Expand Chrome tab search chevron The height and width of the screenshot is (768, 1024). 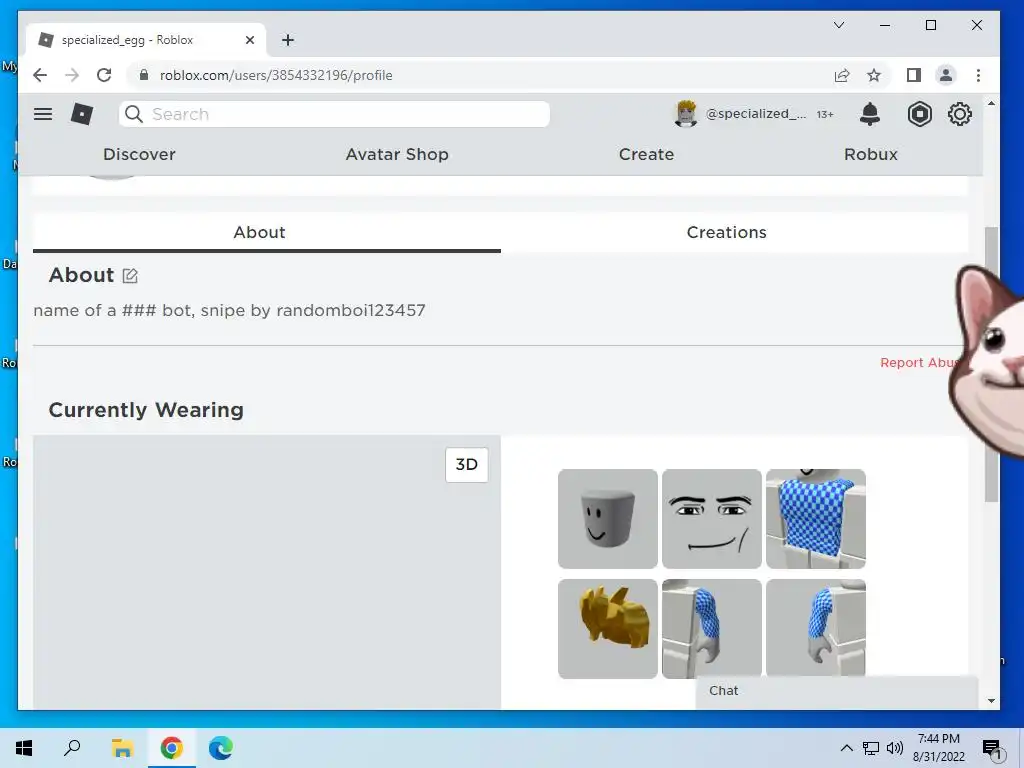[839, 25]
